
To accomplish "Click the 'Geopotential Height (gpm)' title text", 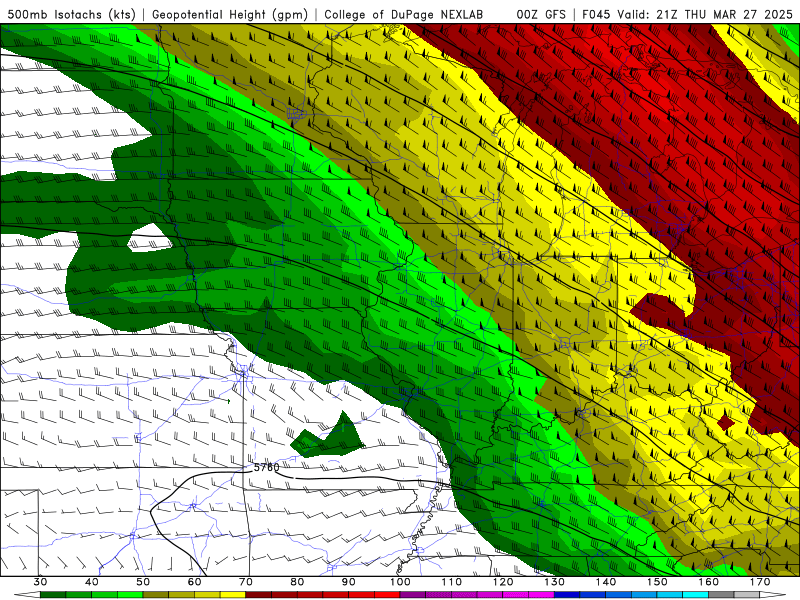I will click(x=230, y=14).
